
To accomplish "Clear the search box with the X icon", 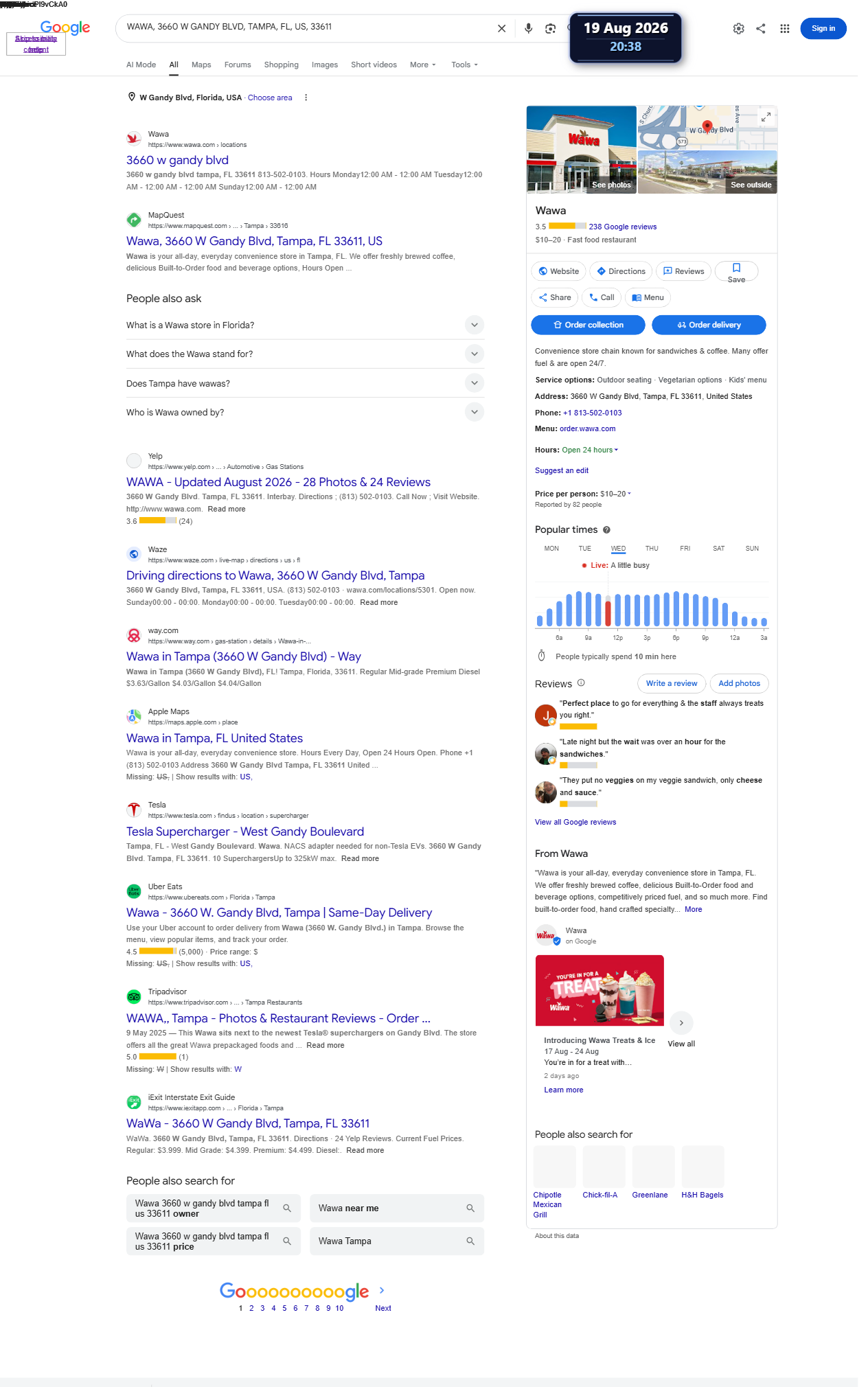I will (501, 28).
